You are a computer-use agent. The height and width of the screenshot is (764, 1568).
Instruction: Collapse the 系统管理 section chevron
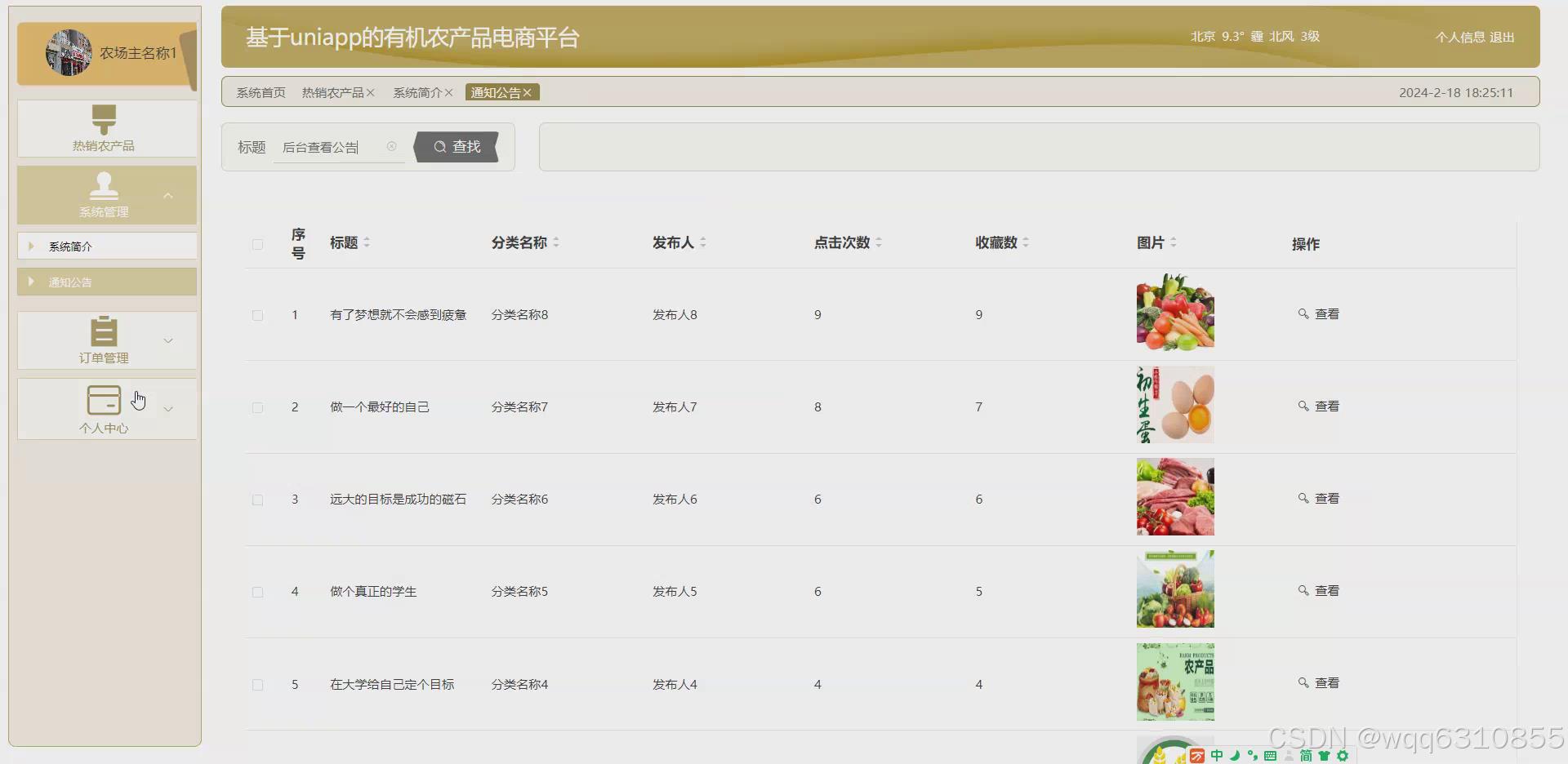coord(168,195)
